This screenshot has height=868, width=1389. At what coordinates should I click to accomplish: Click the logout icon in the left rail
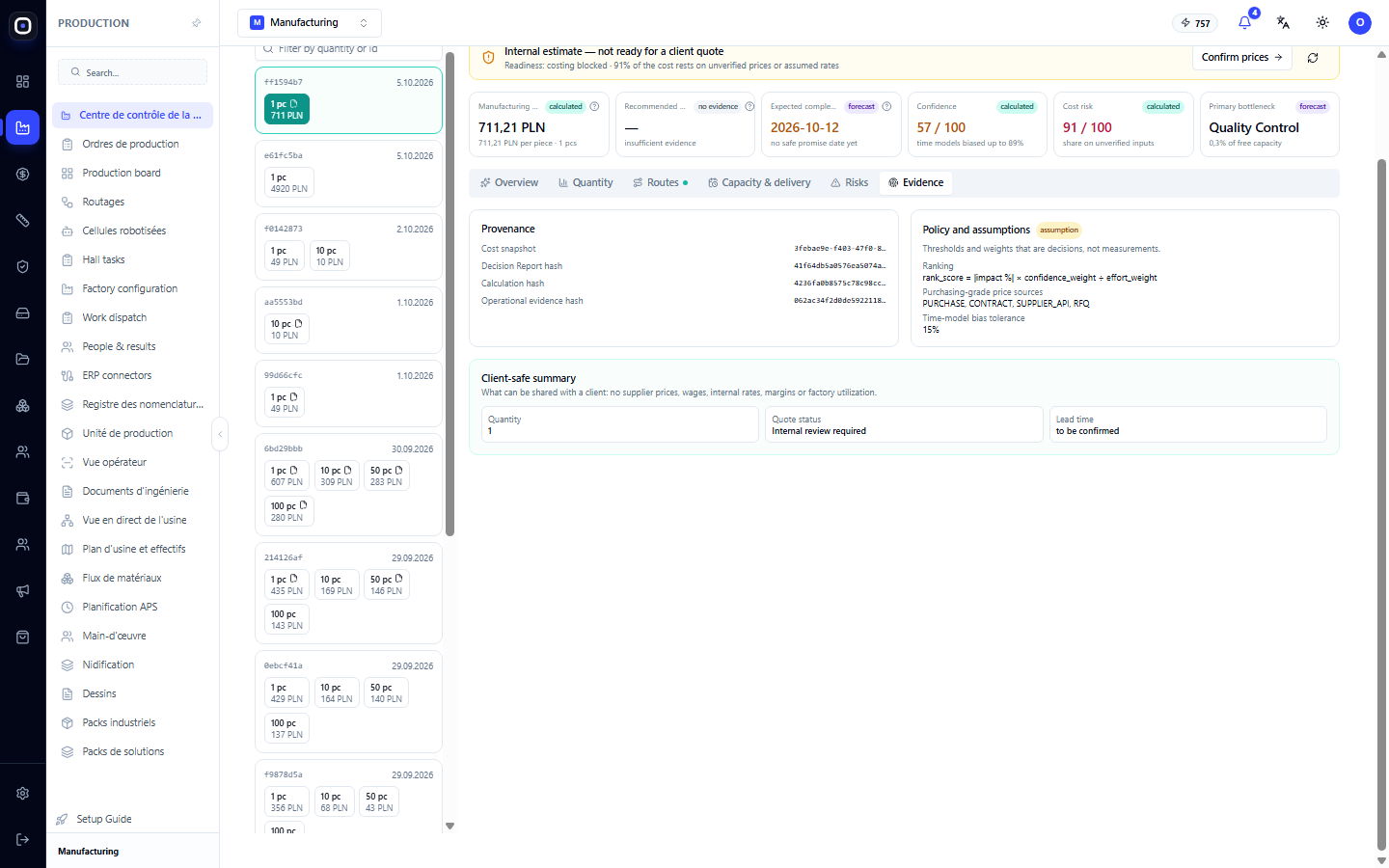[23, 840]
